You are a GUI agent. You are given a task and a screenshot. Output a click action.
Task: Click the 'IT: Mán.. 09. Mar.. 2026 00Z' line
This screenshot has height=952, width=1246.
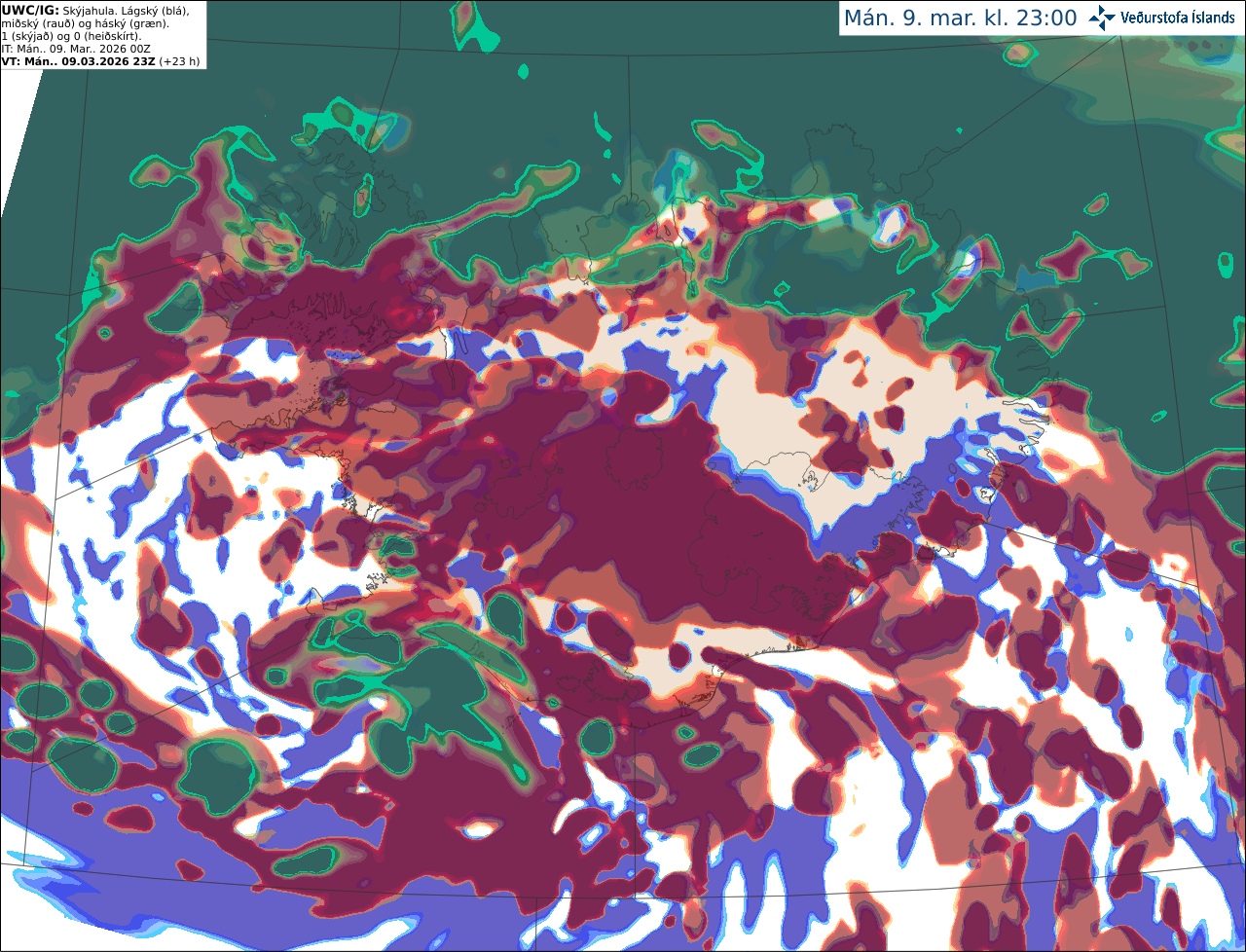click(x=76, y=49)
